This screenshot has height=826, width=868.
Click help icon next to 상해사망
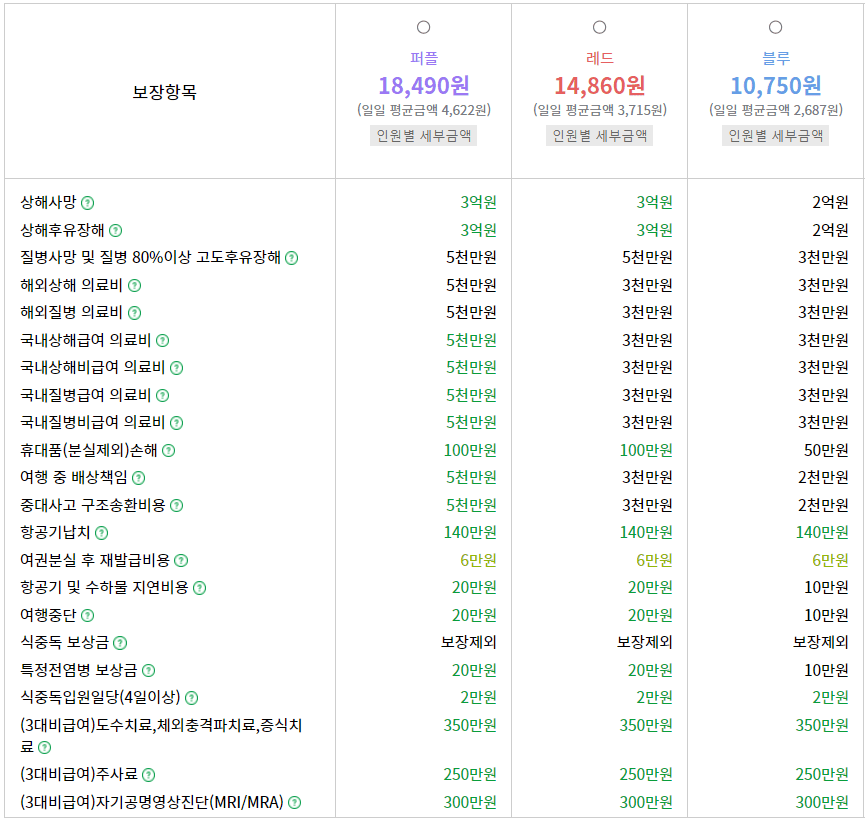point(87,203)
